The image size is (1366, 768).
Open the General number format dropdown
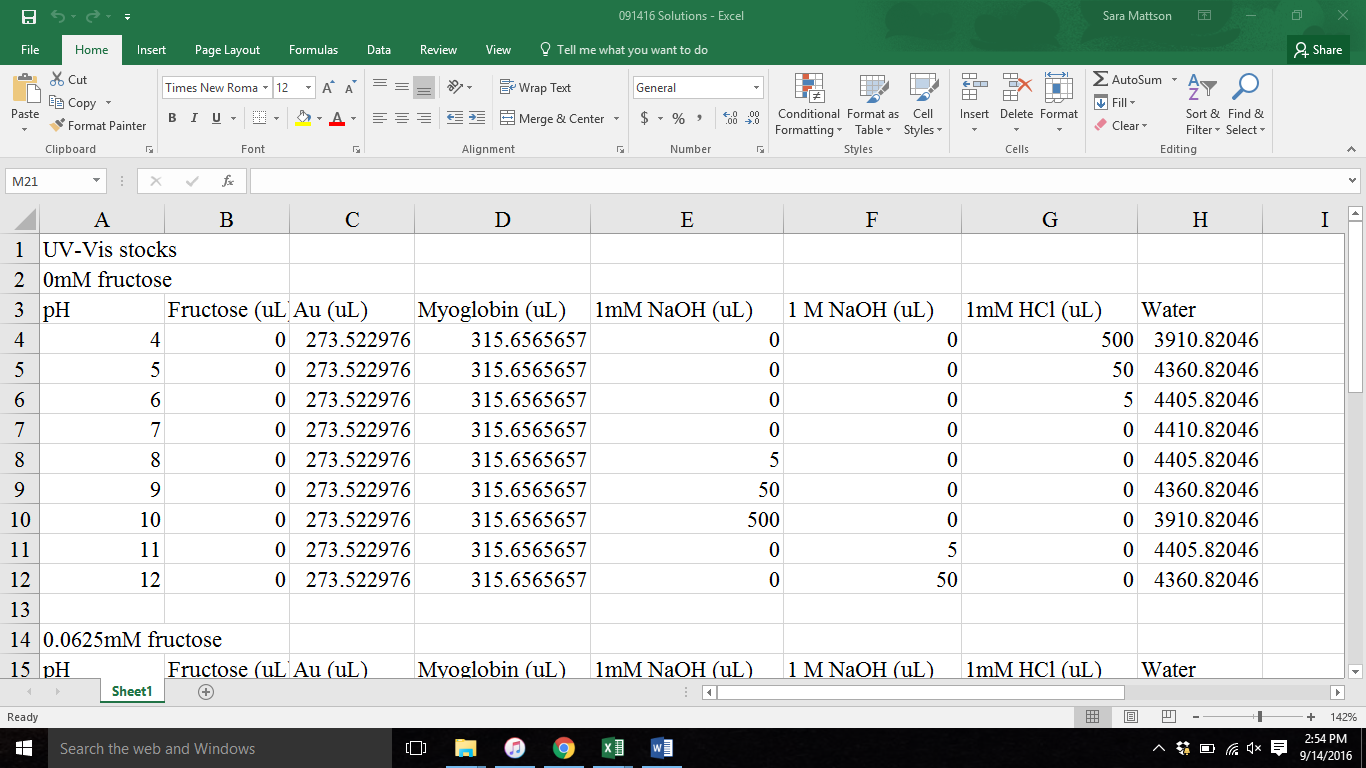pos(756,88)
